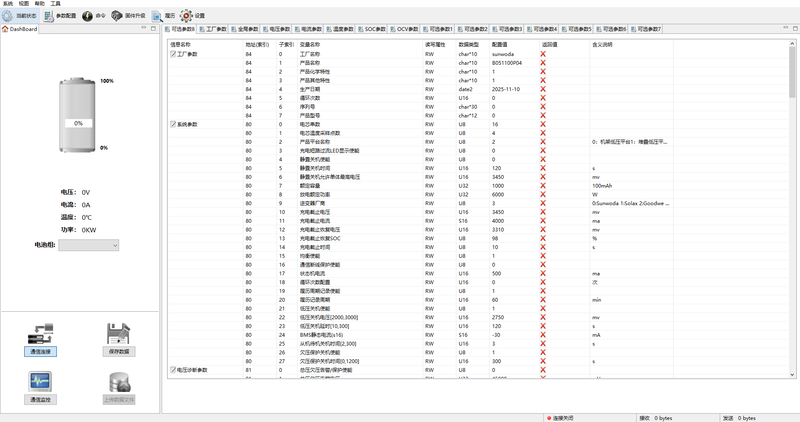Toggle the 工厂参数 group checkbox

[173, 54]
